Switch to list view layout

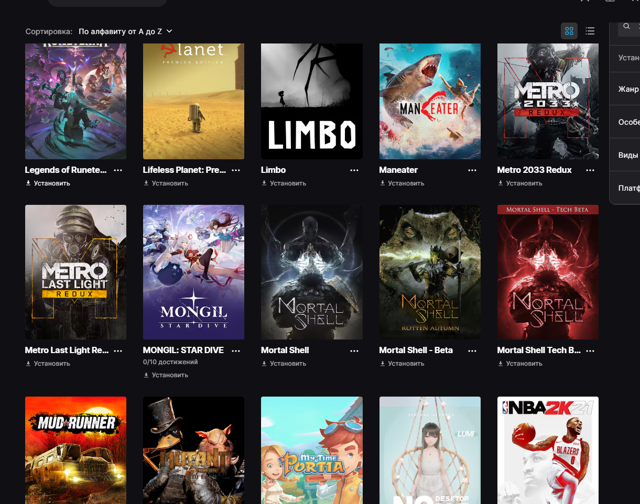tap(590, 31)
